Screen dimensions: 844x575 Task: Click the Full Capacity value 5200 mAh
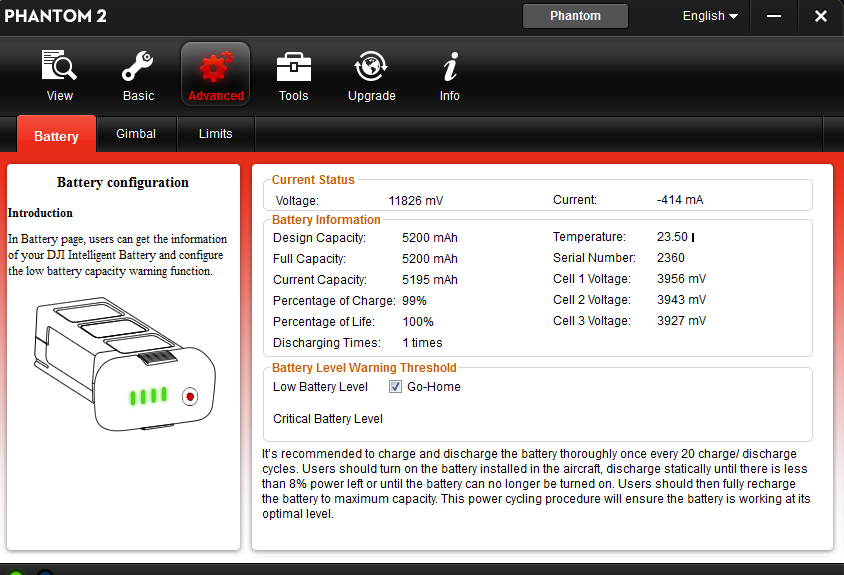[430, 259]
